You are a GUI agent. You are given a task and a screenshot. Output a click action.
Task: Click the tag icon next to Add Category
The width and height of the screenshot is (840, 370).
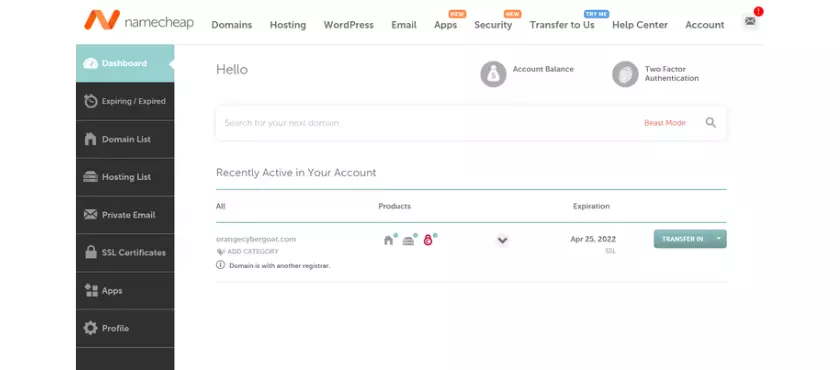220,251
